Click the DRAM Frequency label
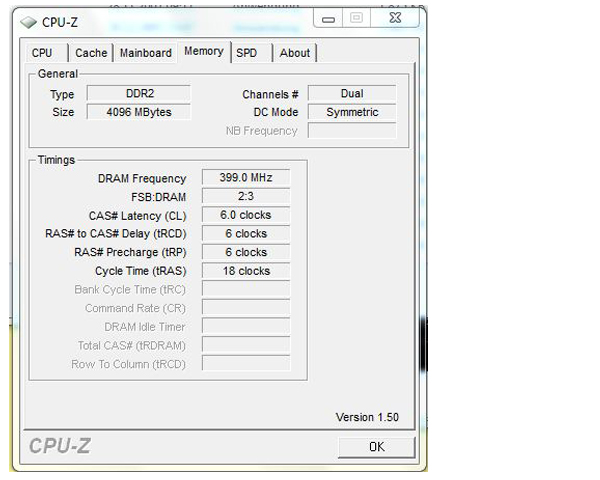The width and height of the screenshot is (600, 480). point(142,179)
